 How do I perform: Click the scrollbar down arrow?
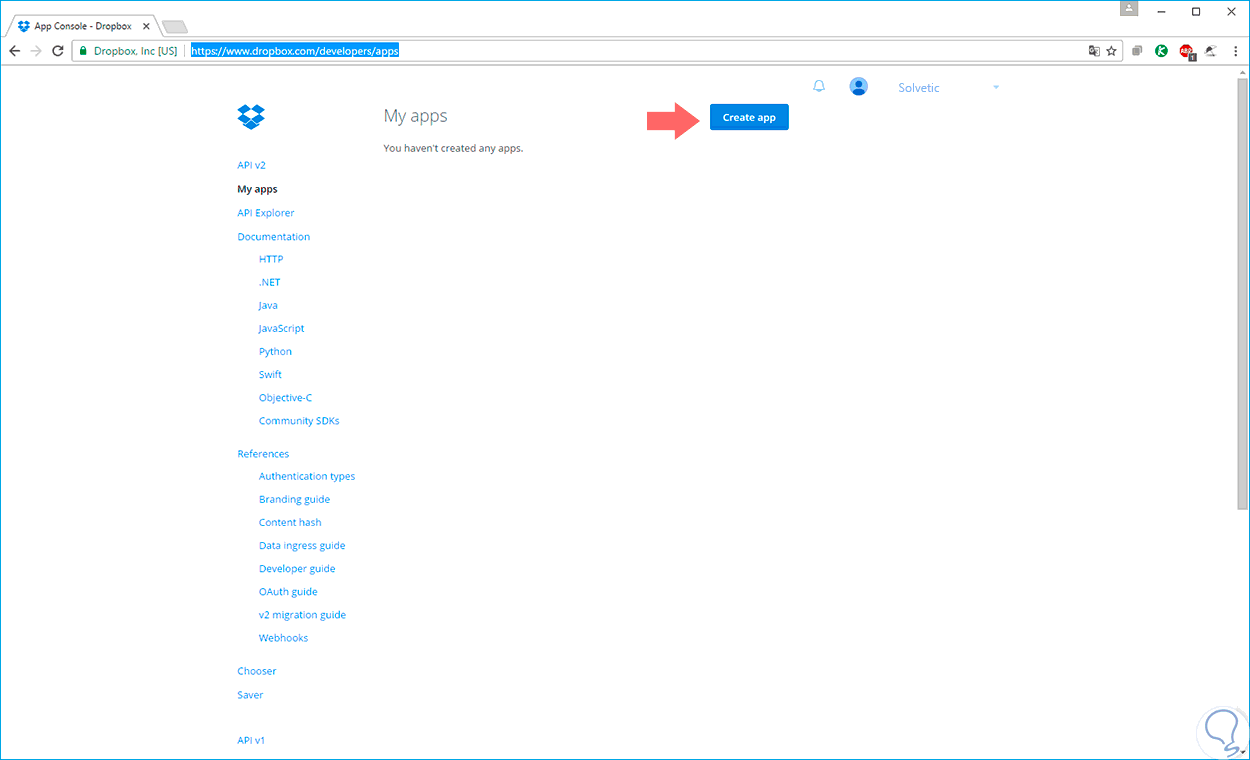click(1243, 753)
